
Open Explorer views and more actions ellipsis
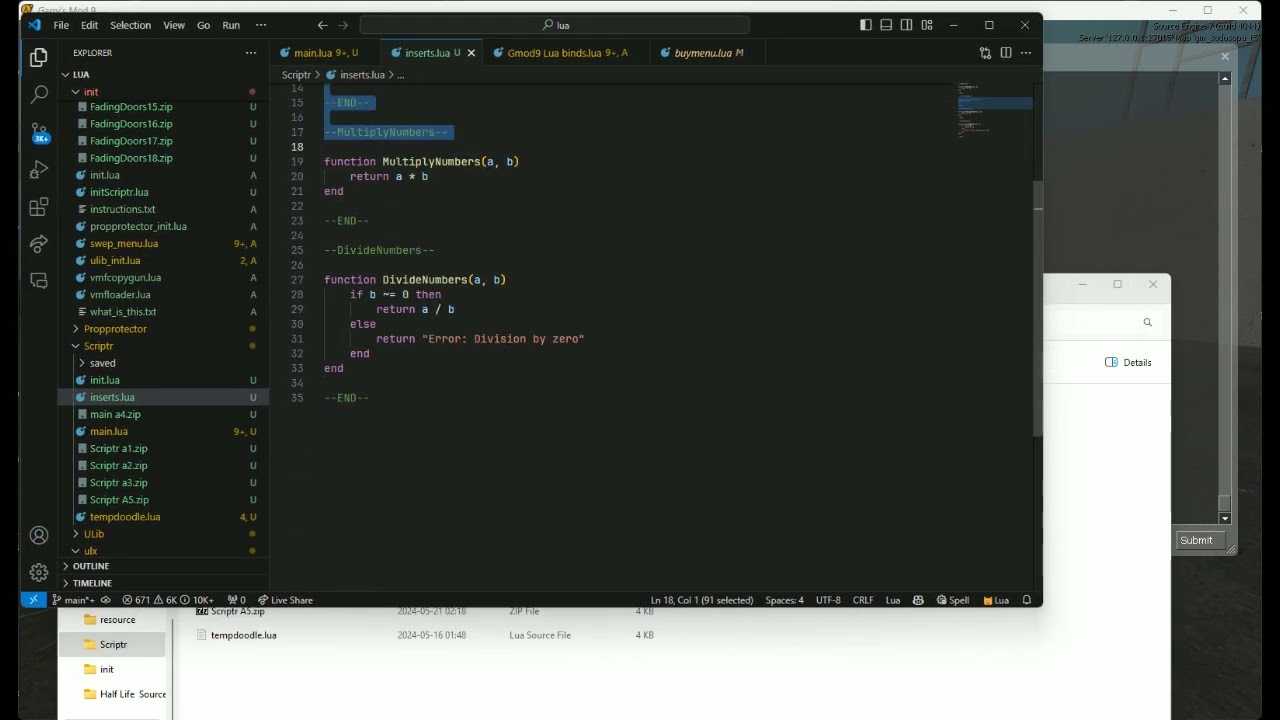point(251,53)
